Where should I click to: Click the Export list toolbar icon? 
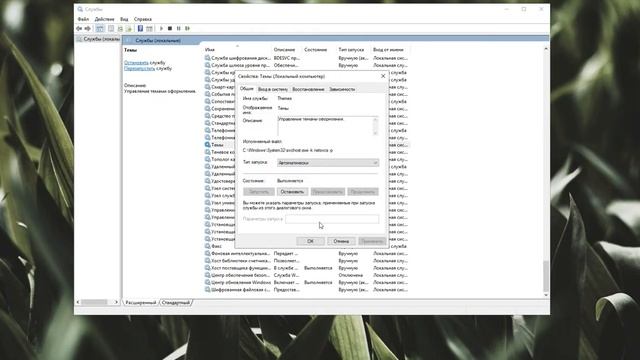(x=129, y=29)
